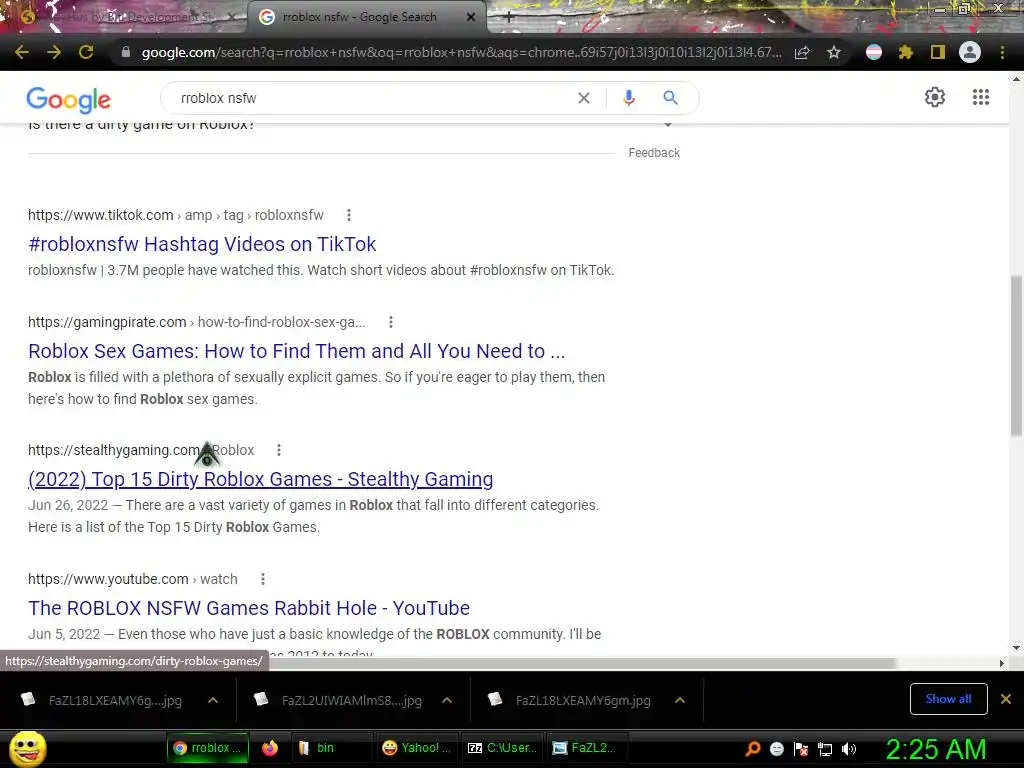
Task: Go to Google home via the logo
Action: 69,100
